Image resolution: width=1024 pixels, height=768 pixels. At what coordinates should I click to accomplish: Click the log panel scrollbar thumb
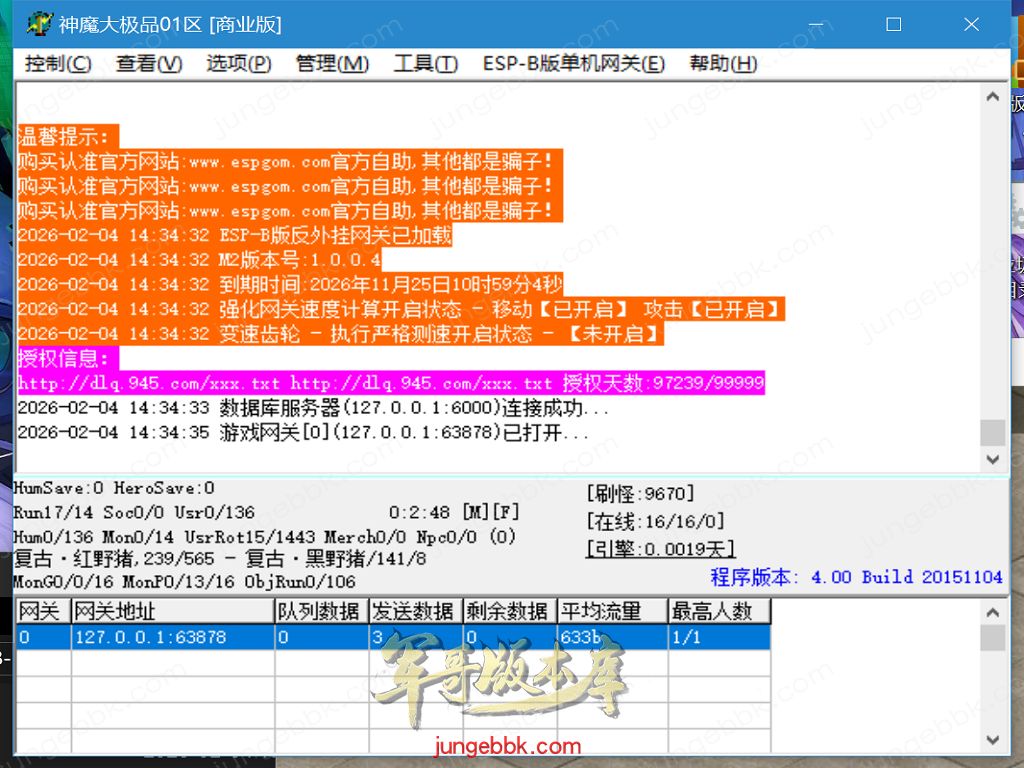(992, 432)
